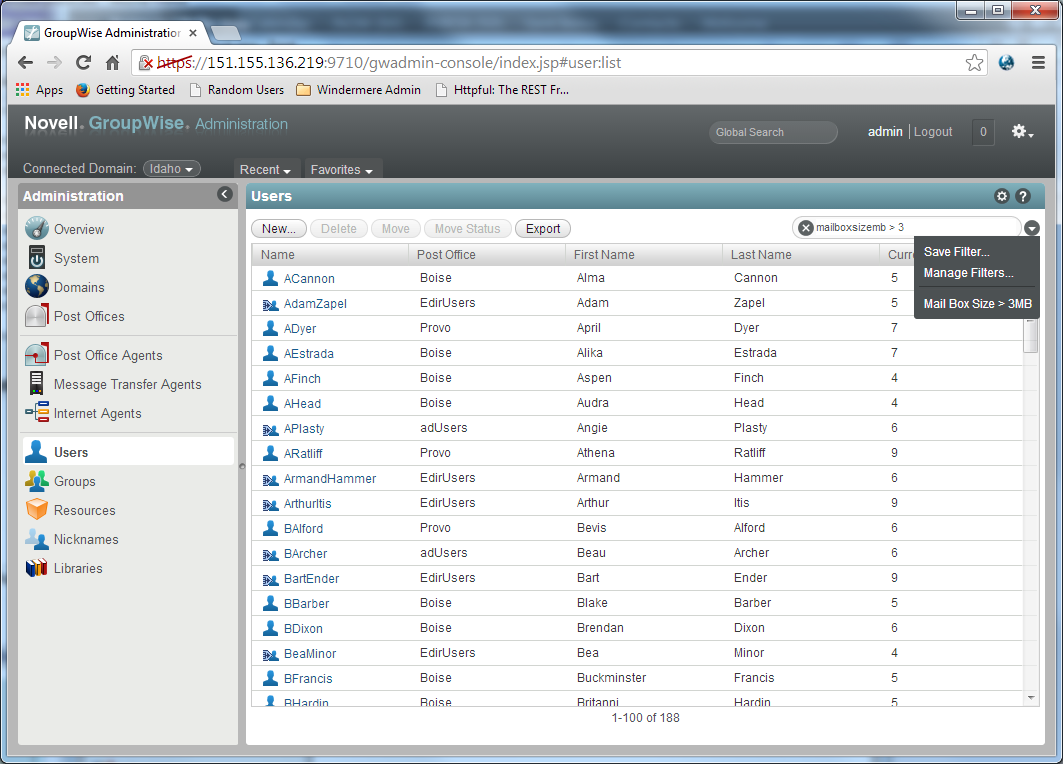Click the user list scrollbar thumb
Image resolution: width=1063 pixels, height=764 pixels.
tap(1030, 336)
